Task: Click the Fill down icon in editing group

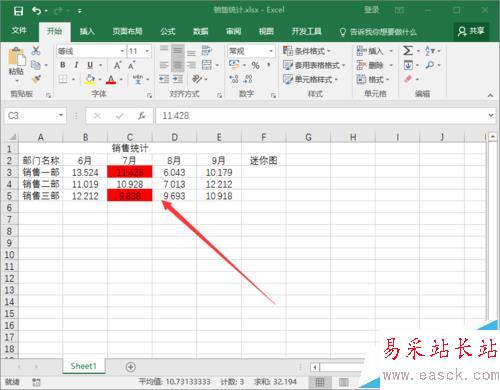Action: [x=408, y=65]
